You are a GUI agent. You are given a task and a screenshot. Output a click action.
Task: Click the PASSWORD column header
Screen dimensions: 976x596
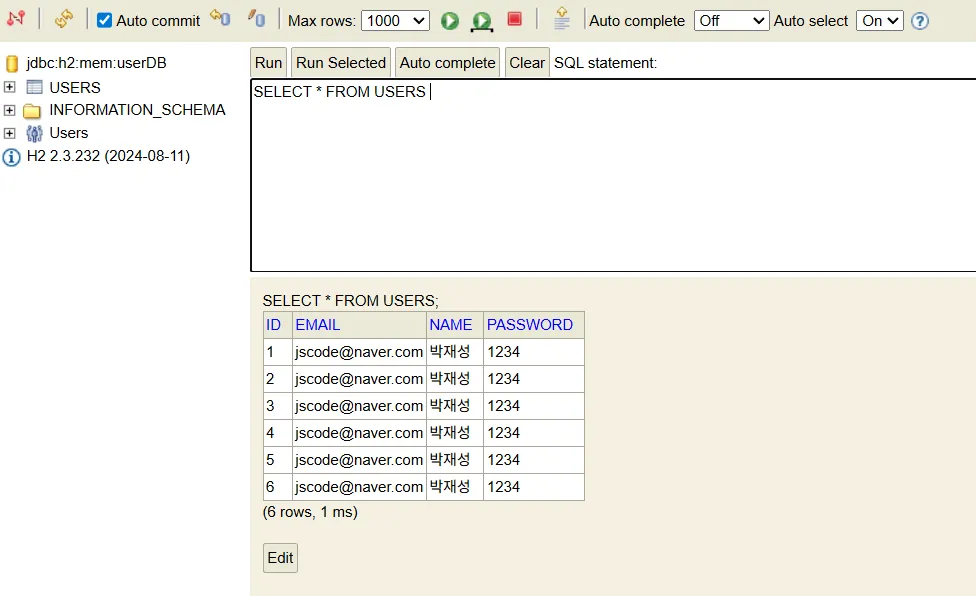533,325
